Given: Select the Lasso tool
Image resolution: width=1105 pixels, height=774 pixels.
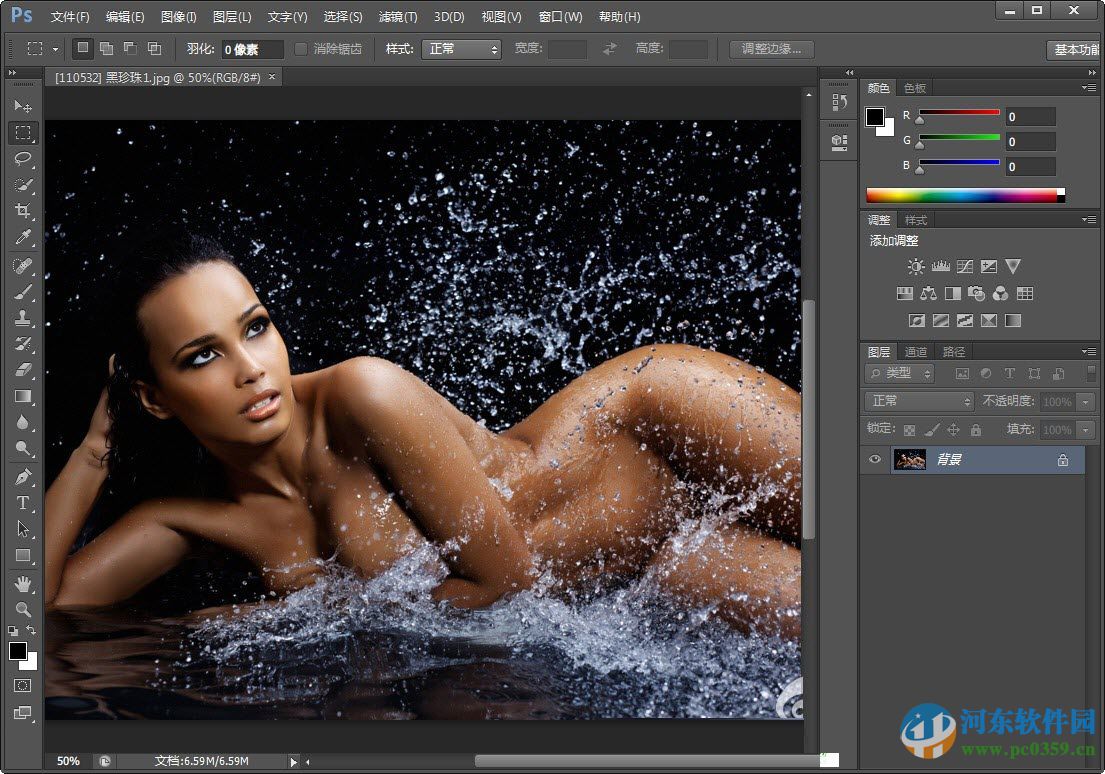Looking at the screenshot, I should tap(23, 159).
